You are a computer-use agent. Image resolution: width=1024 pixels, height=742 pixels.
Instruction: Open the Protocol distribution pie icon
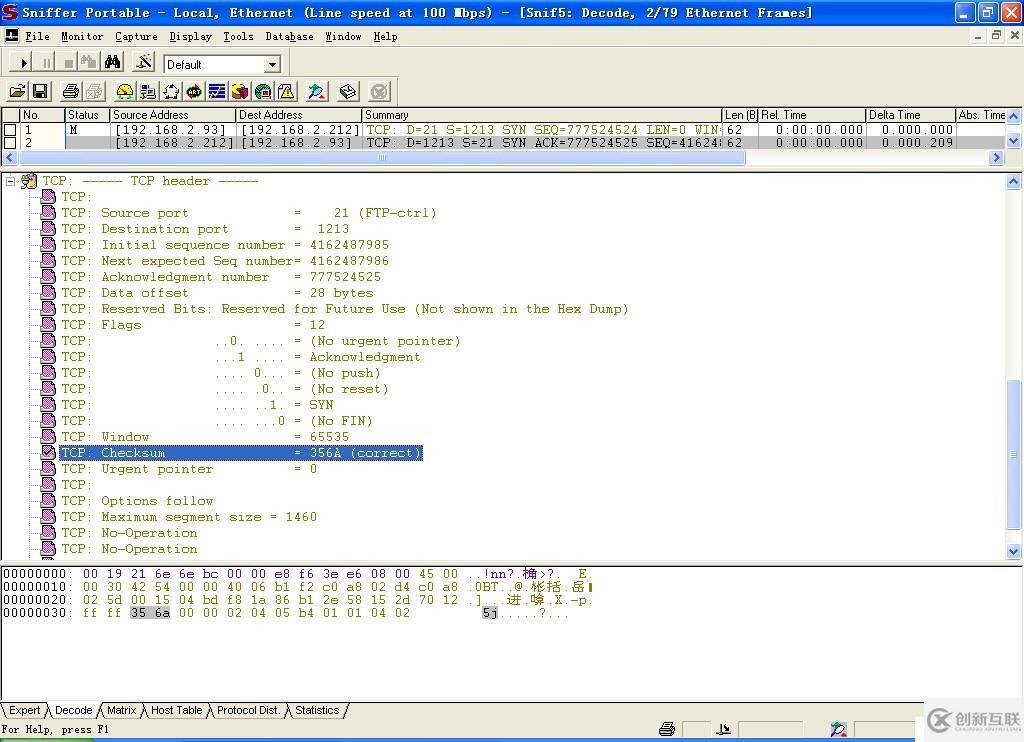coord(240,91)
